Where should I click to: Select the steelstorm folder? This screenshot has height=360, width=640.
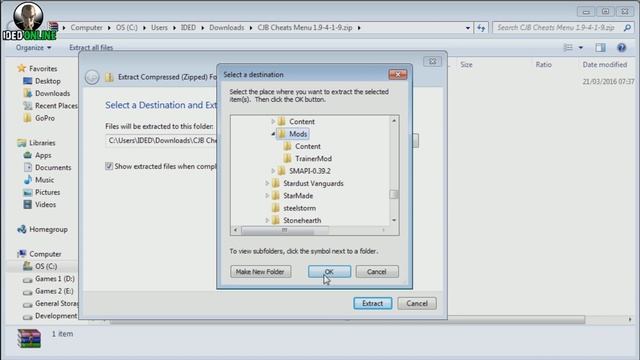coord(300,208)
